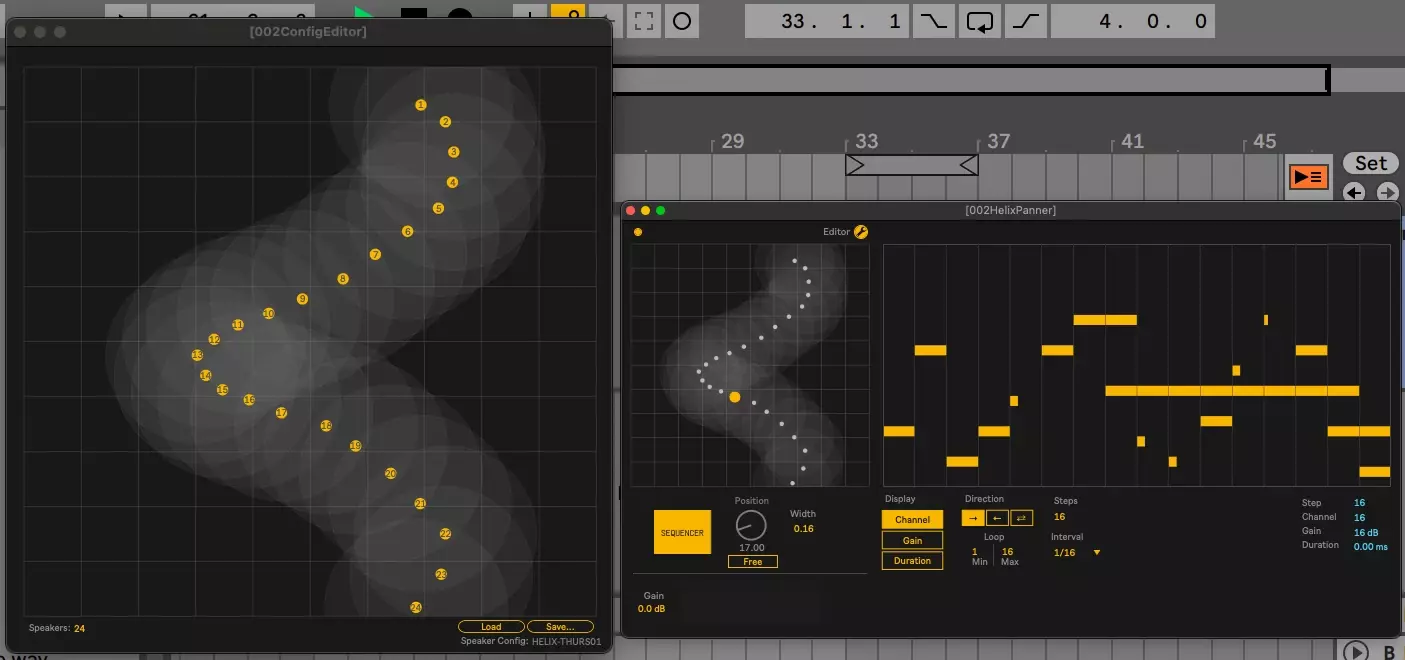Switch display to Gain
Viewport: 1405px width, 660px height.
click(x=912, y=540)
